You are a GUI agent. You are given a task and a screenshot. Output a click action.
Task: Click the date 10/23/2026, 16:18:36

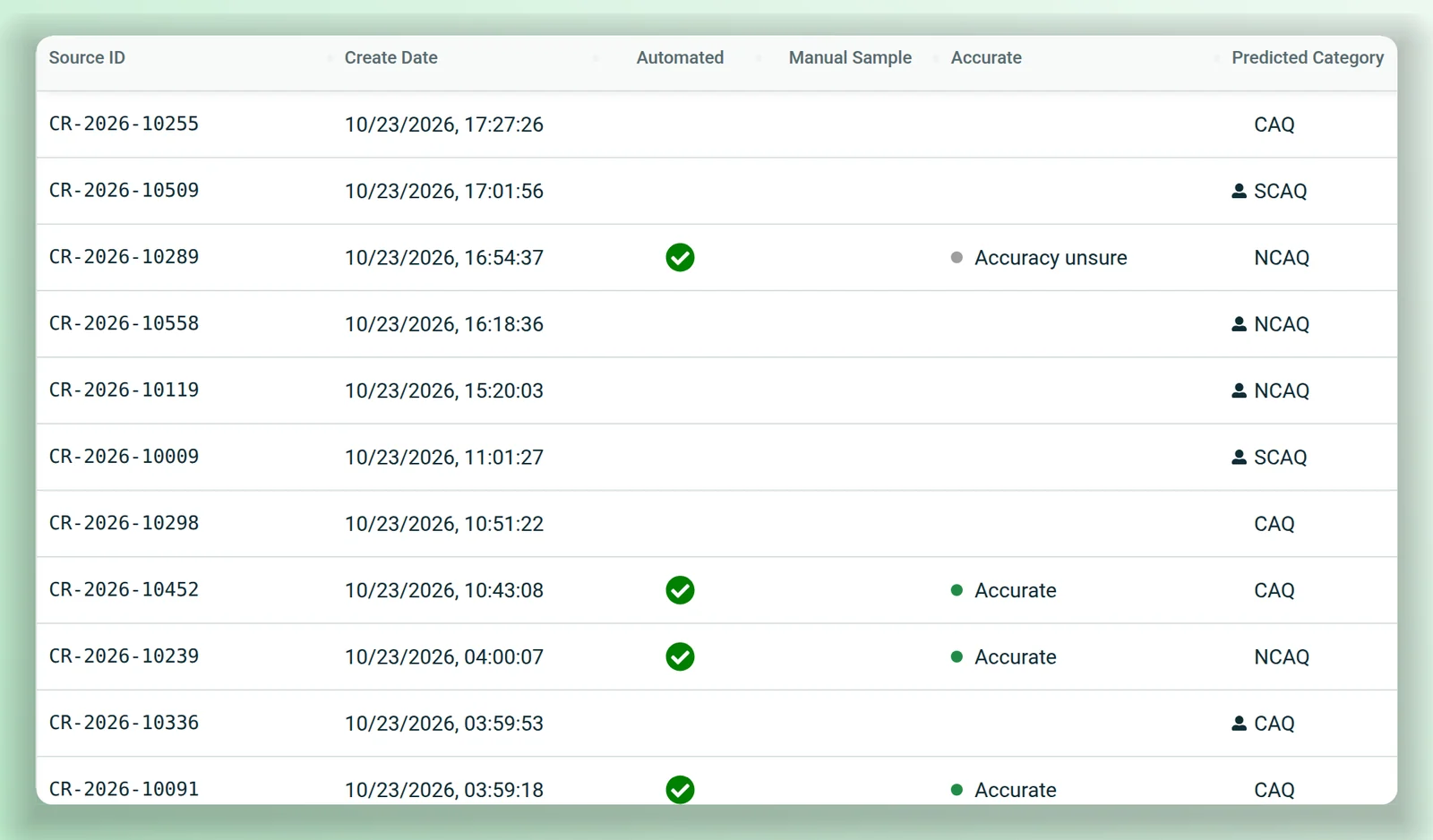coord(444,324)
